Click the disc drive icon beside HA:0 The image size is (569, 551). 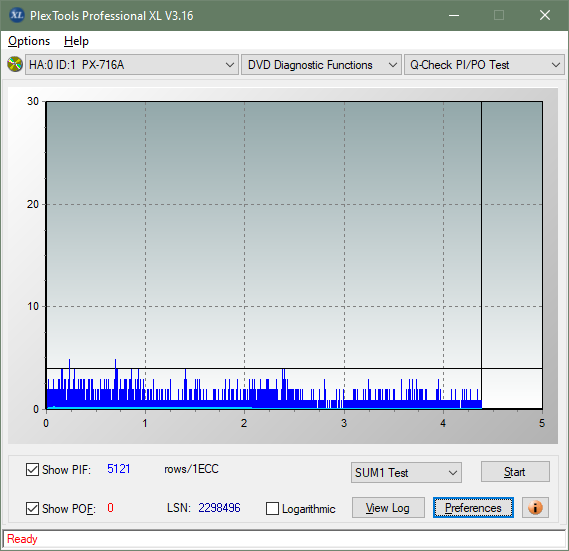point(15,65)
